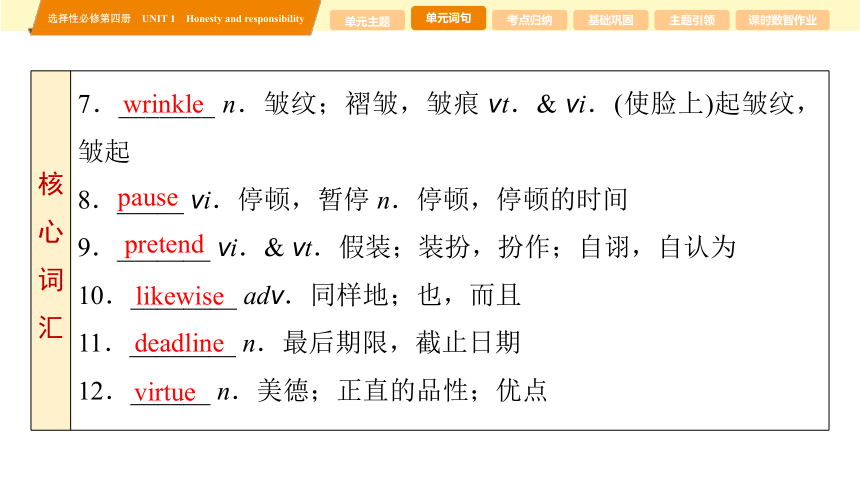Click the definition 最后期限，截止日期

point(401,343)
